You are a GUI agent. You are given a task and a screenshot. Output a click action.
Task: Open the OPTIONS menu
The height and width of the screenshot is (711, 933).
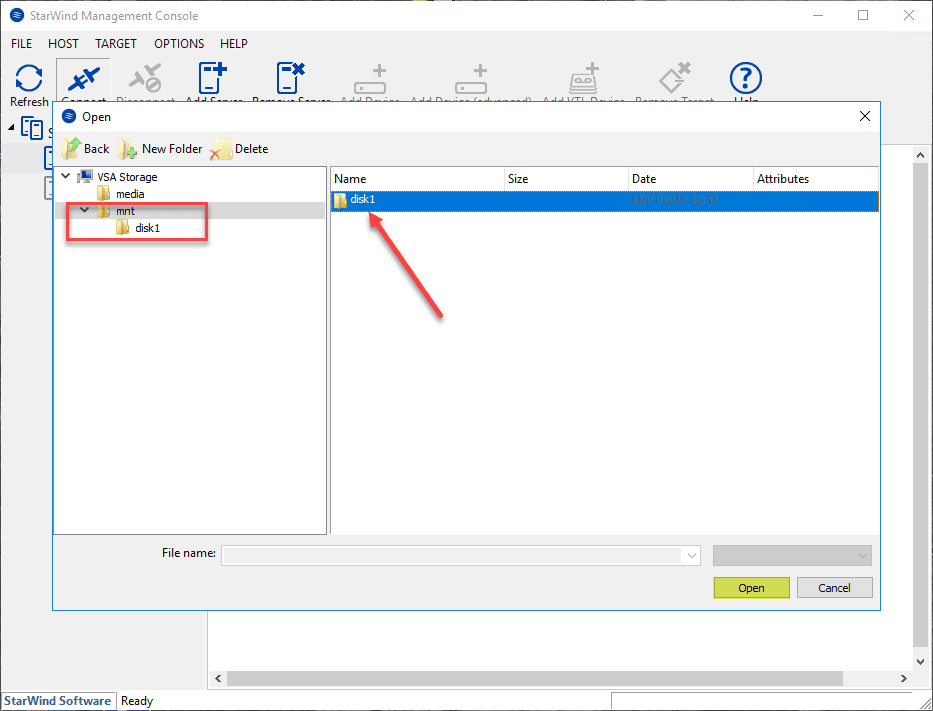[179, 43]
